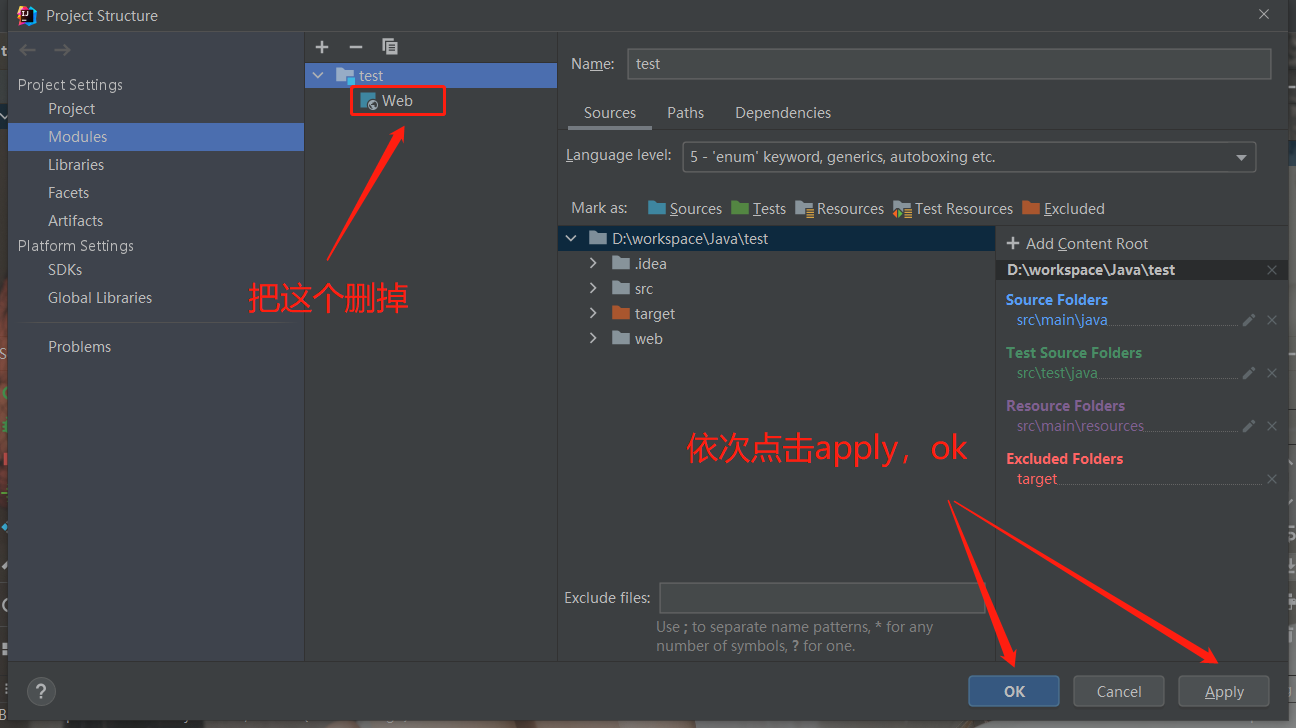Add a new module using the plus icon
Image resolution: width=1296 pixels, height=728 pixels.
pos(321,46)
